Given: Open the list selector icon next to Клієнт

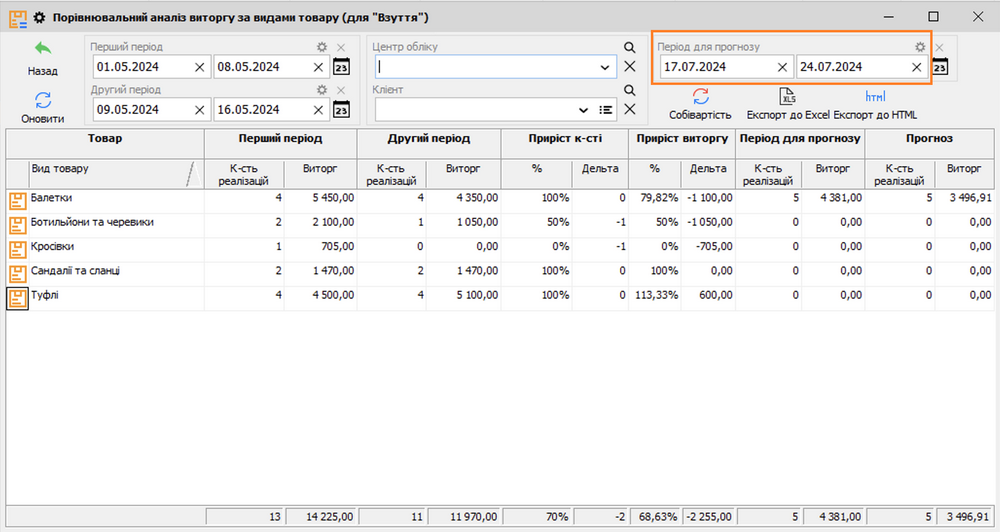Looking at the screenshot, I should click(x=605, y=110).
